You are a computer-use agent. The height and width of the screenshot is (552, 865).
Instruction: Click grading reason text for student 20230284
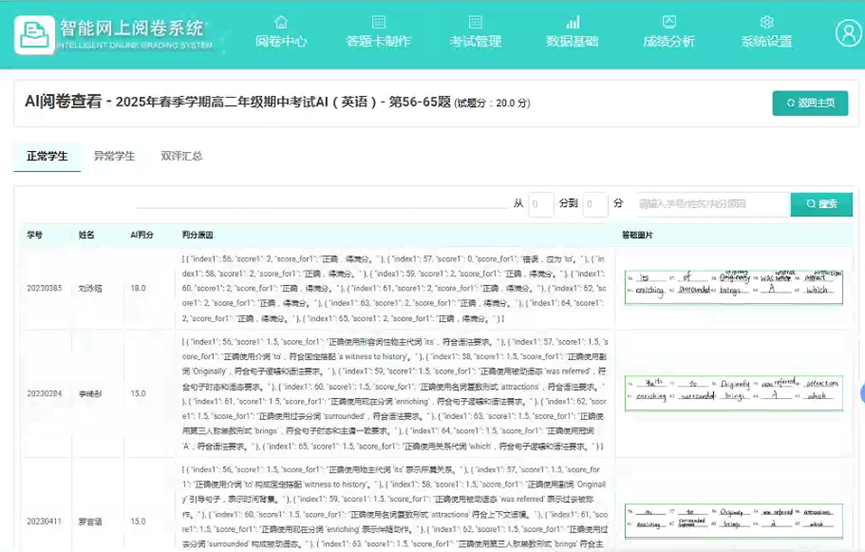pyautogui.click(x=394, y=394)
